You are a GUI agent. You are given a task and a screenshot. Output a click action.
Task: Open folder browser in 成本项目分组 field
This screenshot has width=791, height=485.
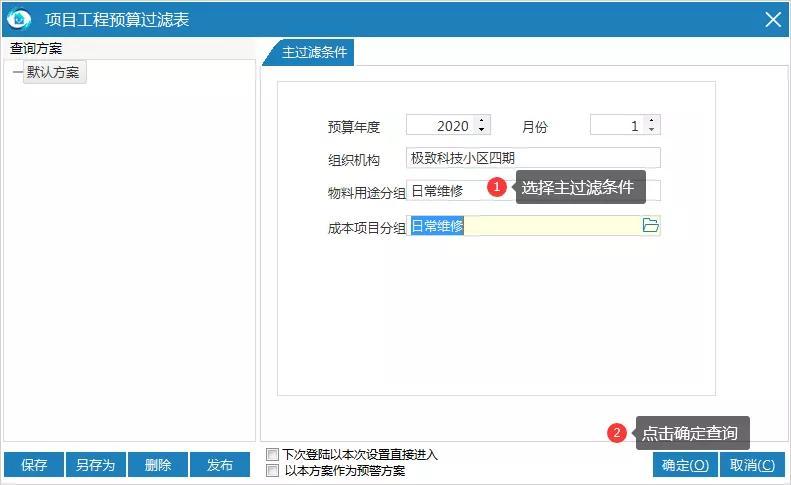click(650, 225)
